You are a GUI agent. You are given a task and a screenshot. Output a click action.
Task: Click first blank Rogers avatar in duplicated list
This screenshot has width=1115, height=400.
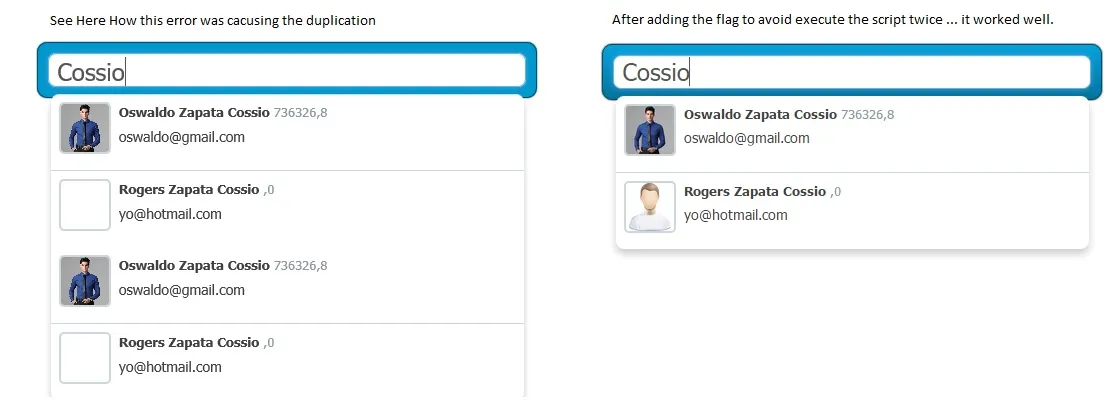(85, 205)
